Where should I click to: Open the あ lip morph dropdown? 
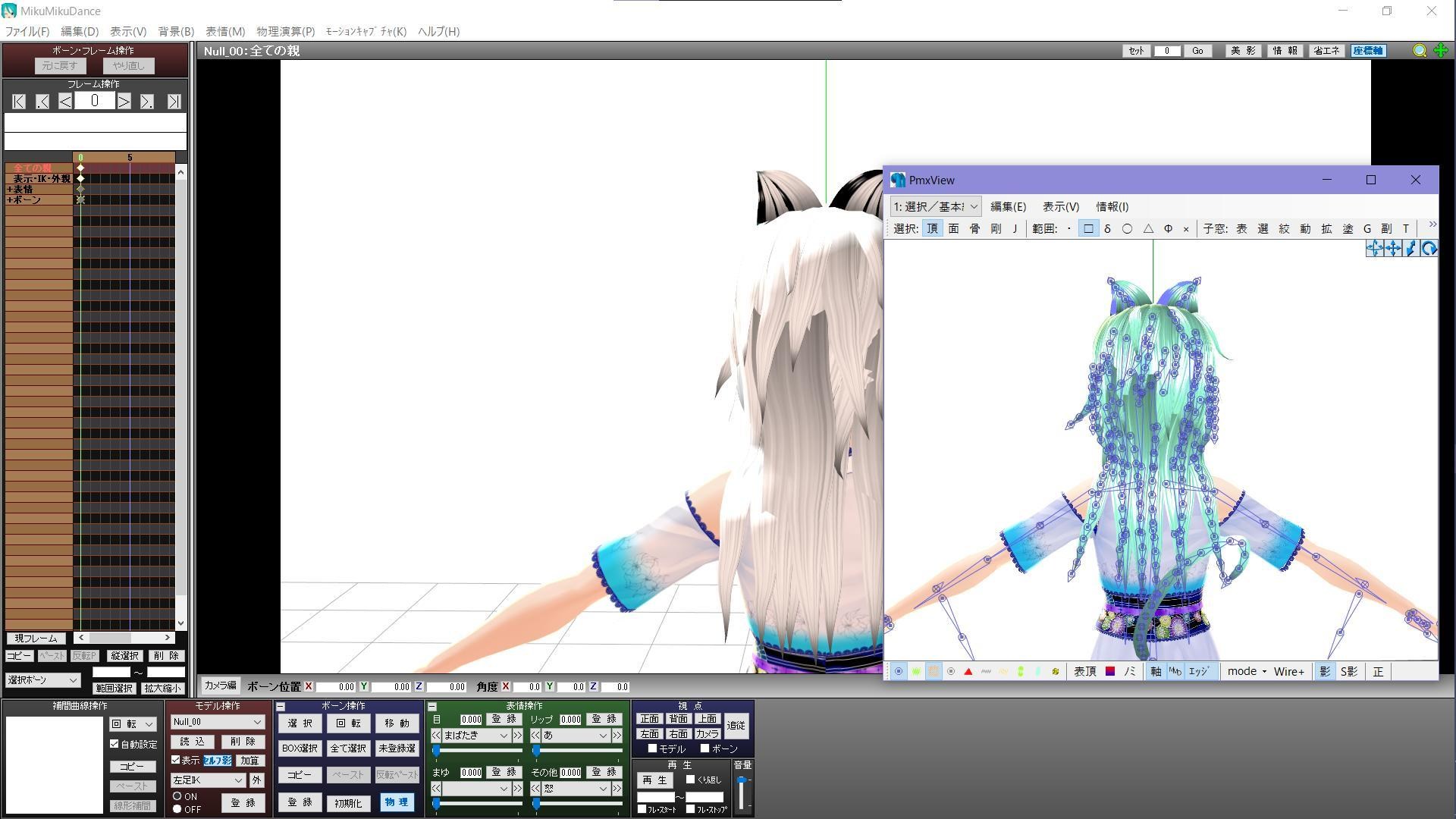[576, 736]
